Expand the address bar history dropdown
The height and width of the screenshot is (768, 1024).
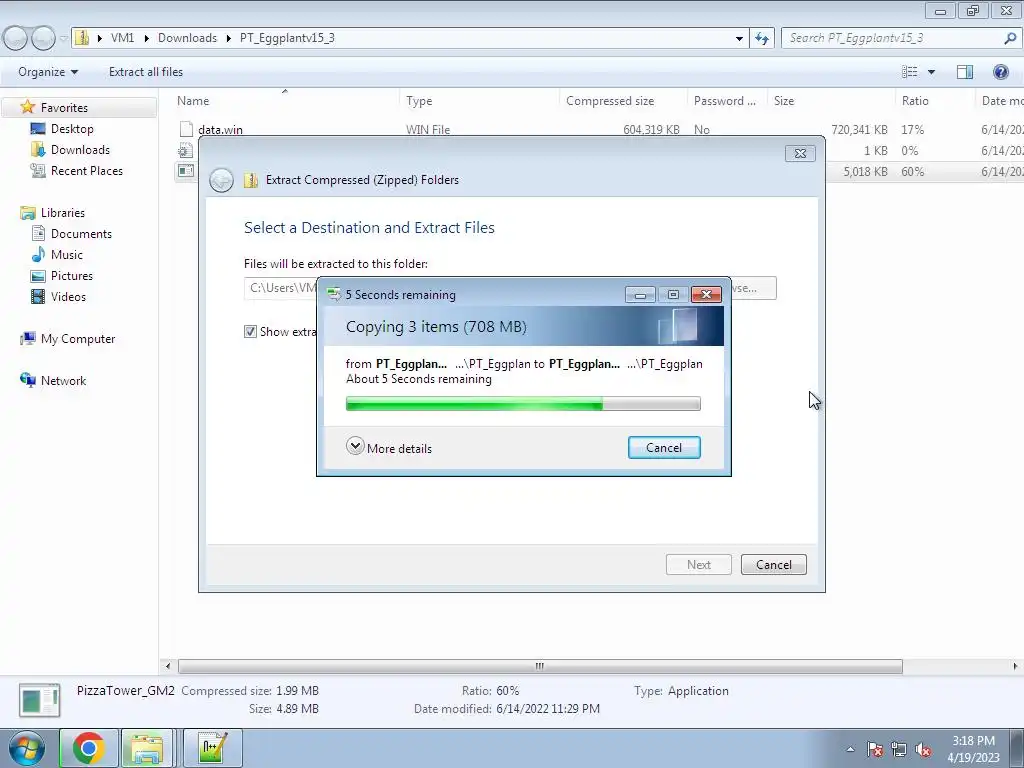click(x=739, y=39)
